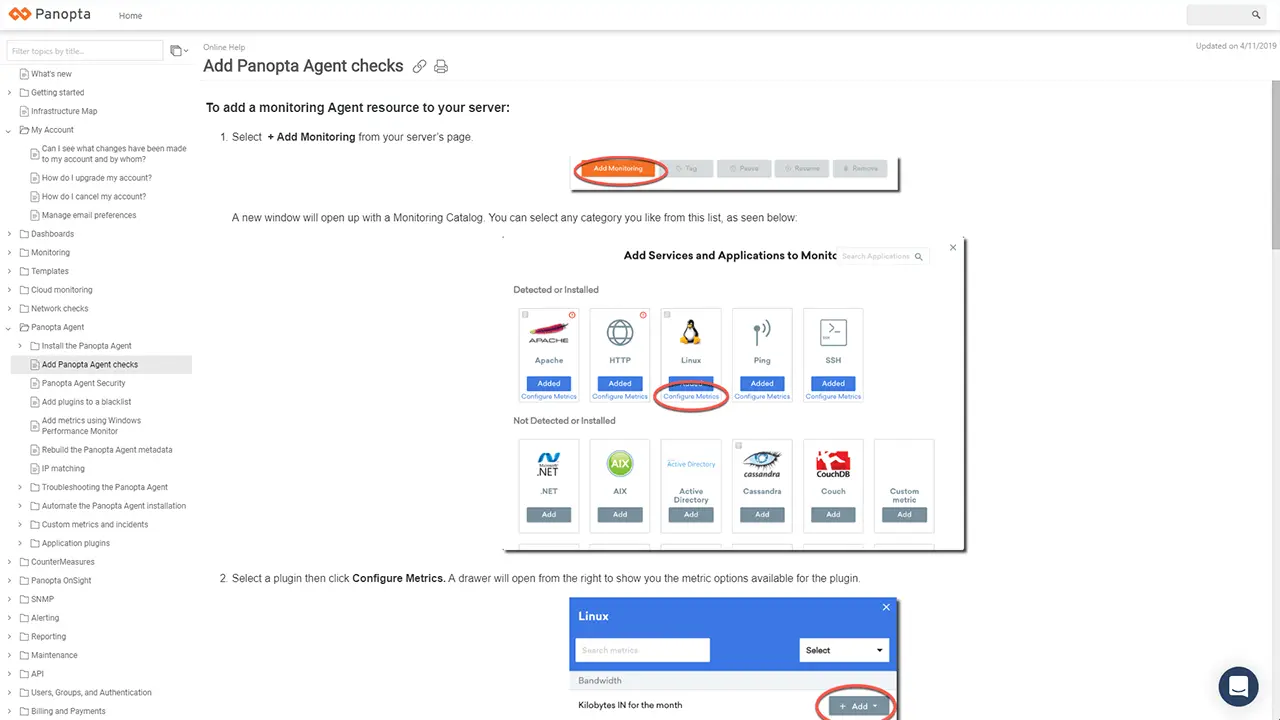Click the Infrastructure Map page icon

[x=24, y=111]
